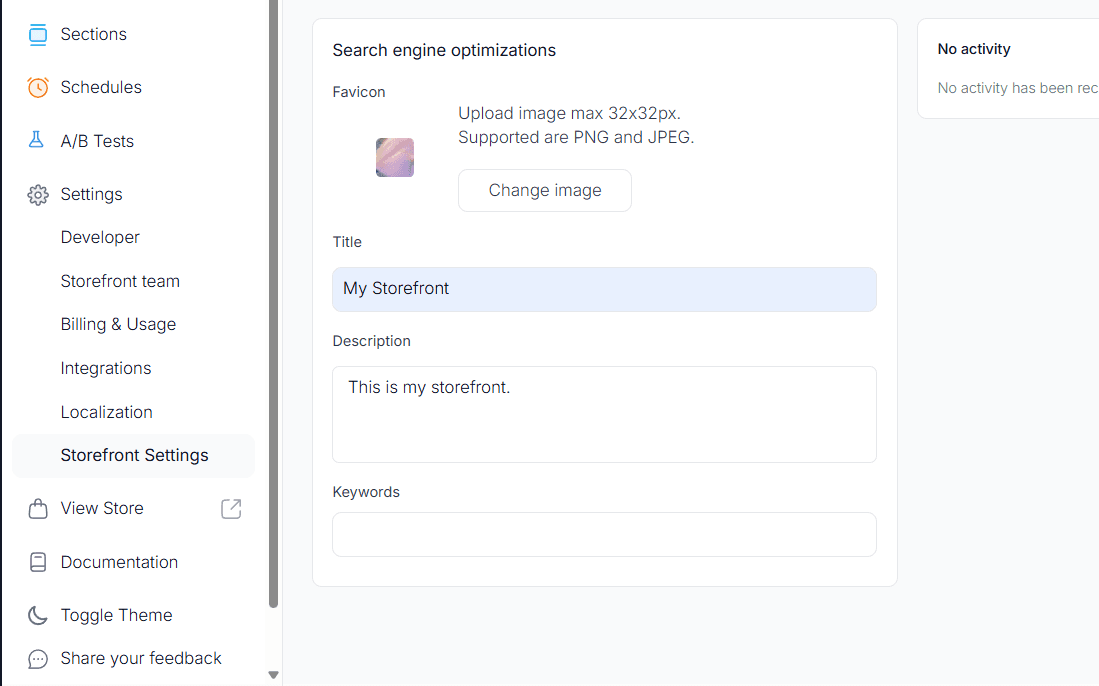Open the Sections panel icon
Screen dimensions: 1099x686
(x=38, y=33)
